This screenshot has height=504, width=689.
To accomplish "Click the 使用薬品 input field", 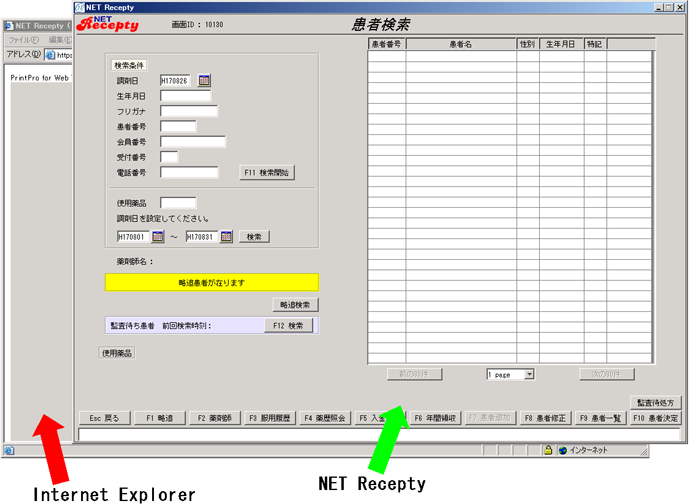I will click(x=178, y=203).
